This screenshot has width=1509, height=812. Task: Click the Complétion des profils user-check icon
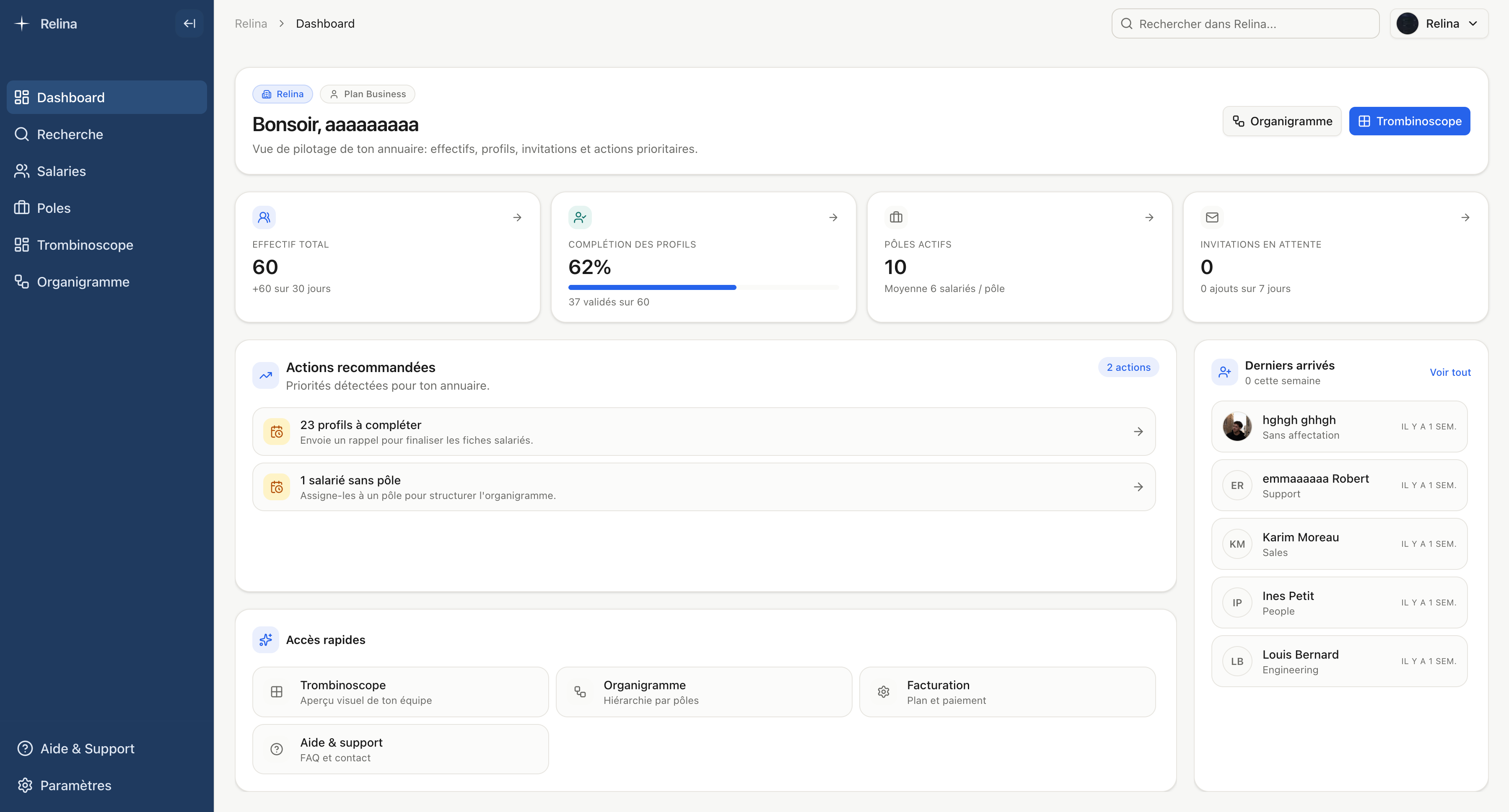coord(580,217)
